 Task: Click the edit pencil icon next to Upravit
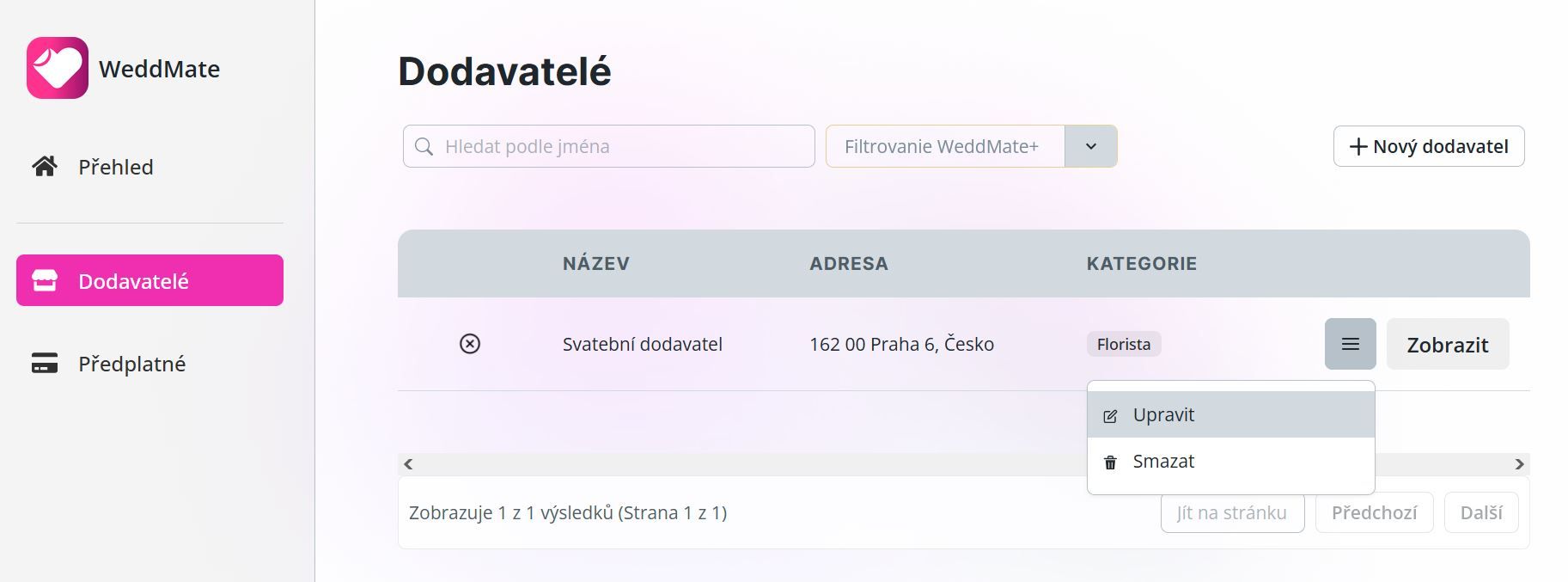click(1110, 416)
